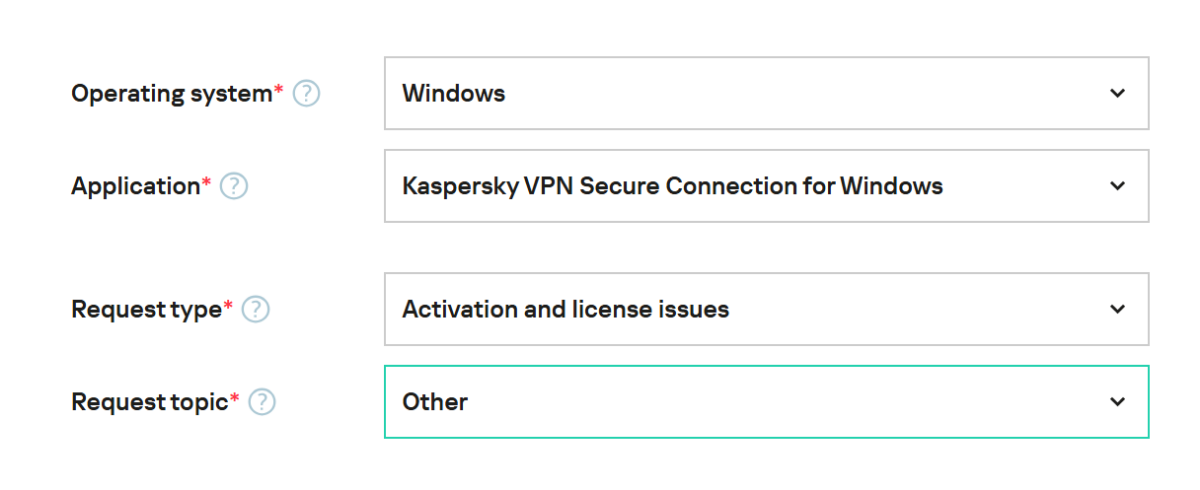Click the red asterisk after Request type

[x=228, y=306]
